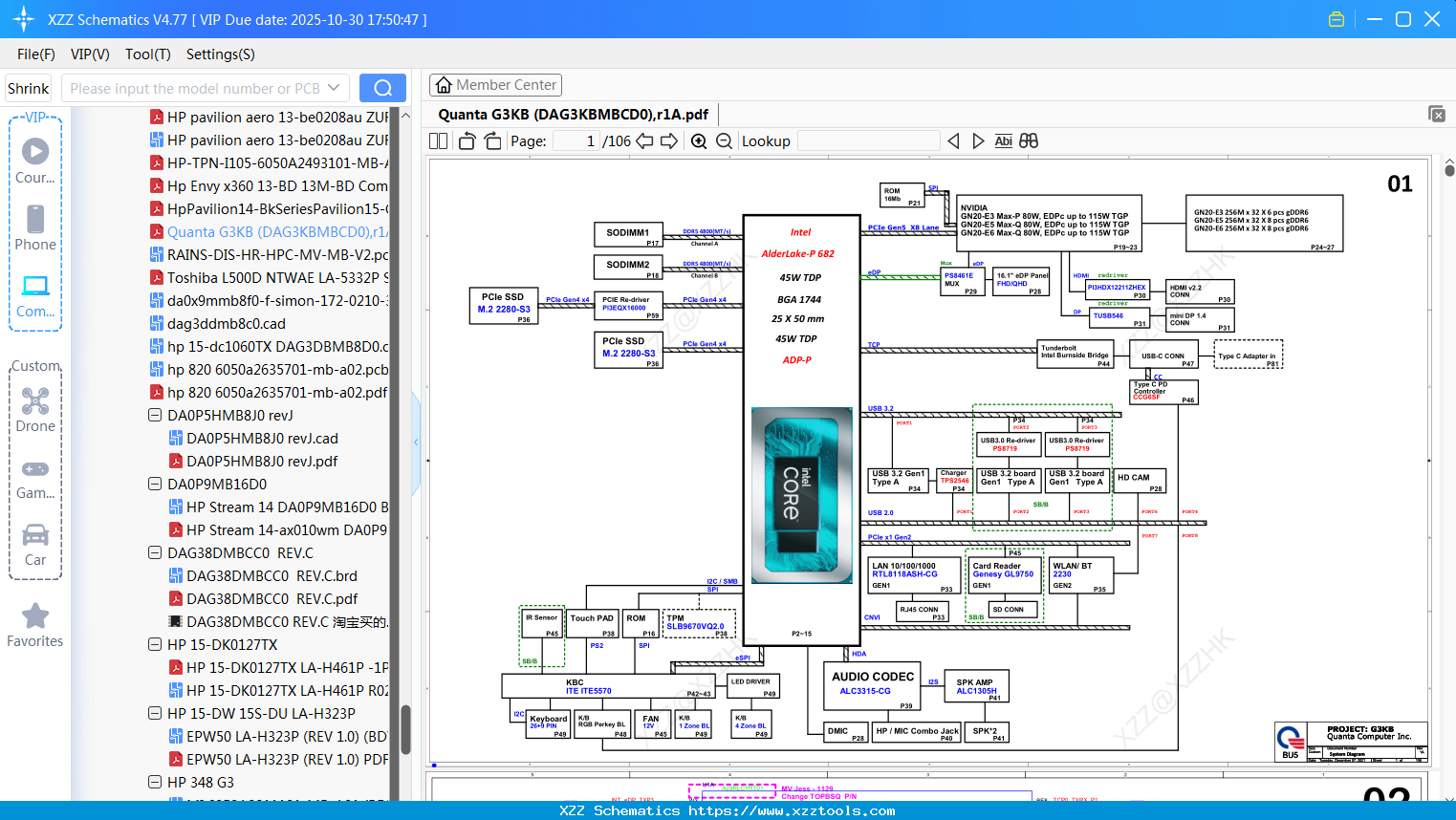
Task: Collapse the DA0P9MB16D0 folder
Action: click(155, 485)
